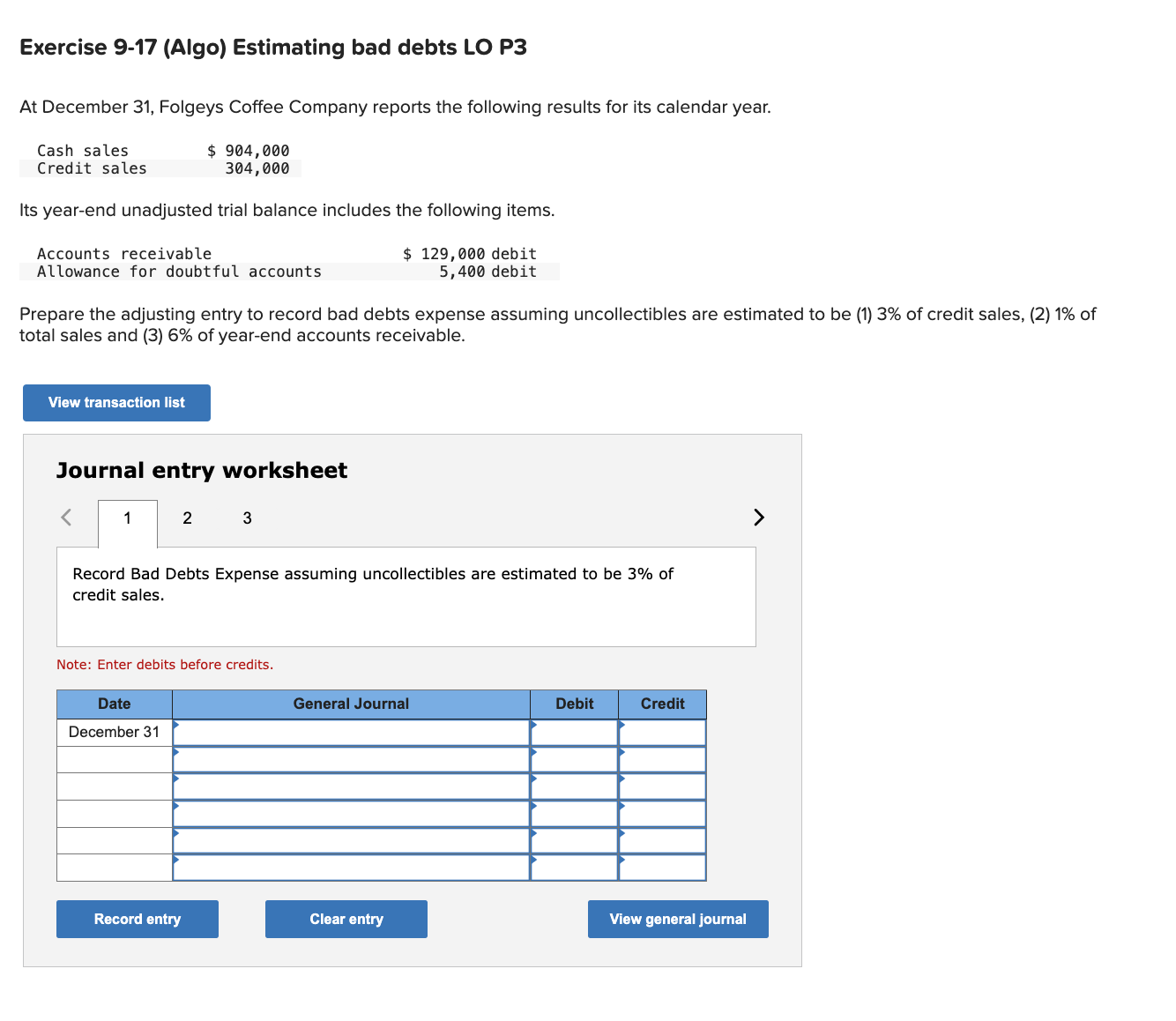Select the December 31 date cell
Screen dimensions: 1176x1021
tap(114, 732)
